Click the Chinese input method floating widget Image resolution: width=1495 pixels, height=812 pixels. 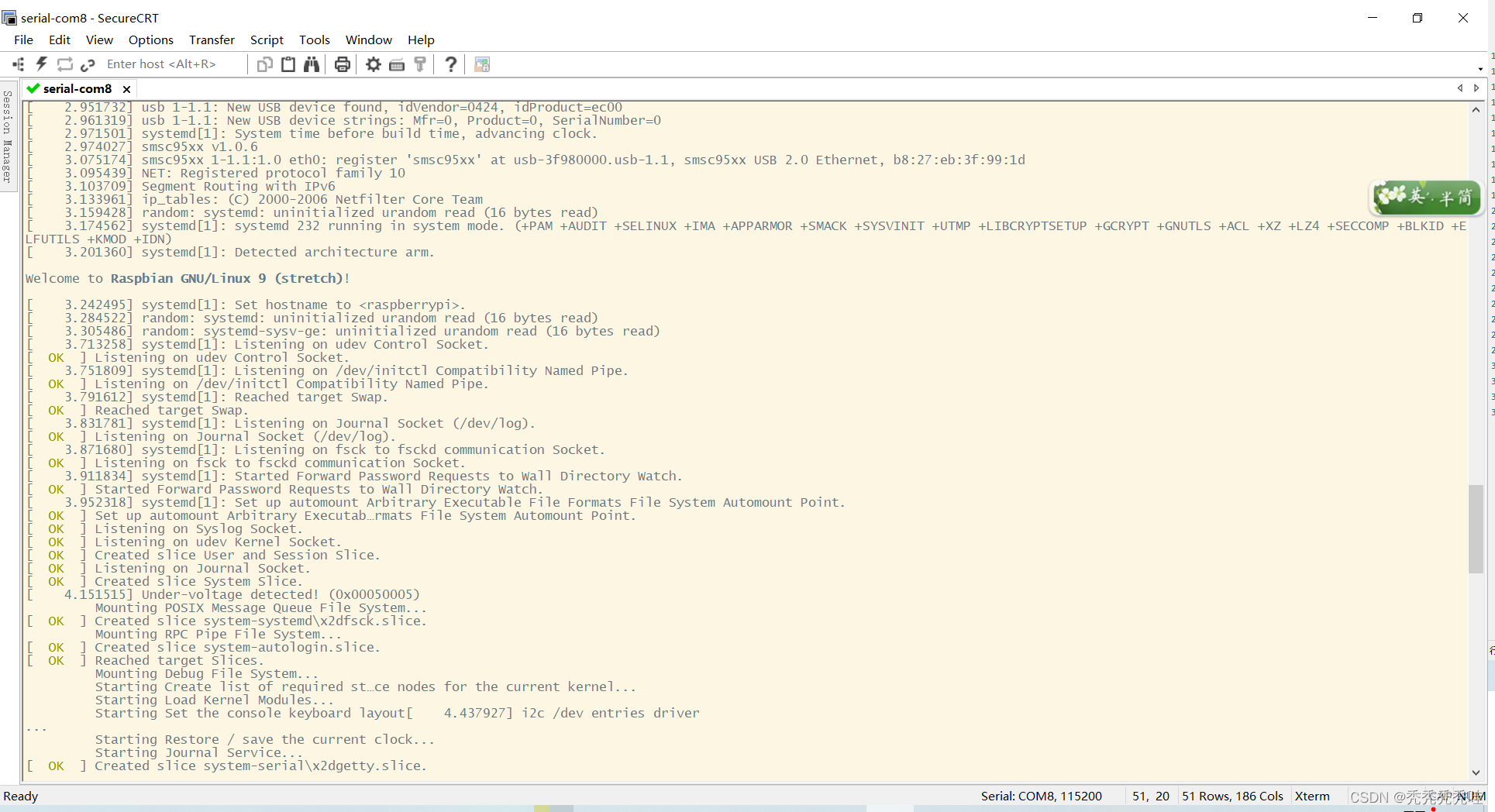coord(1427,197)
